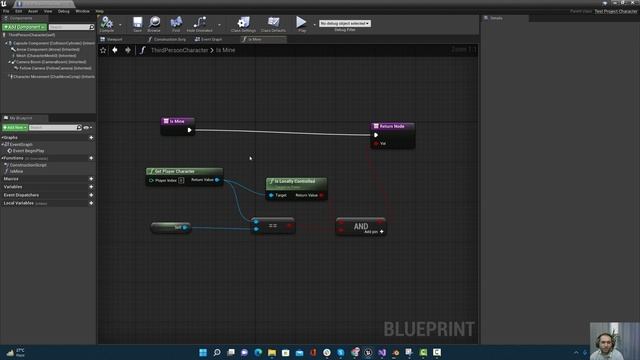Collapse the Graphs section
The image size is (640, 360).
2,138
